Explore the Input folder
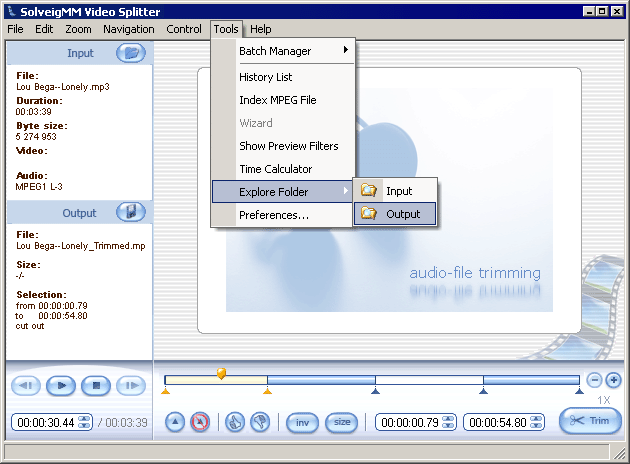 [x=395, y=191]
